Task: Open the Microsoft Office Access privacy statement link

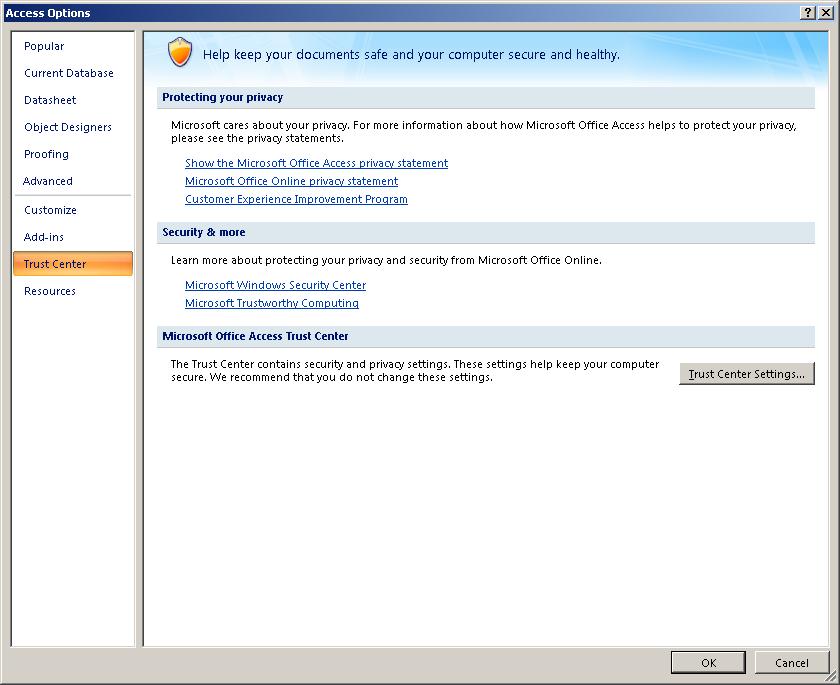Action: [x=316, y=163]
